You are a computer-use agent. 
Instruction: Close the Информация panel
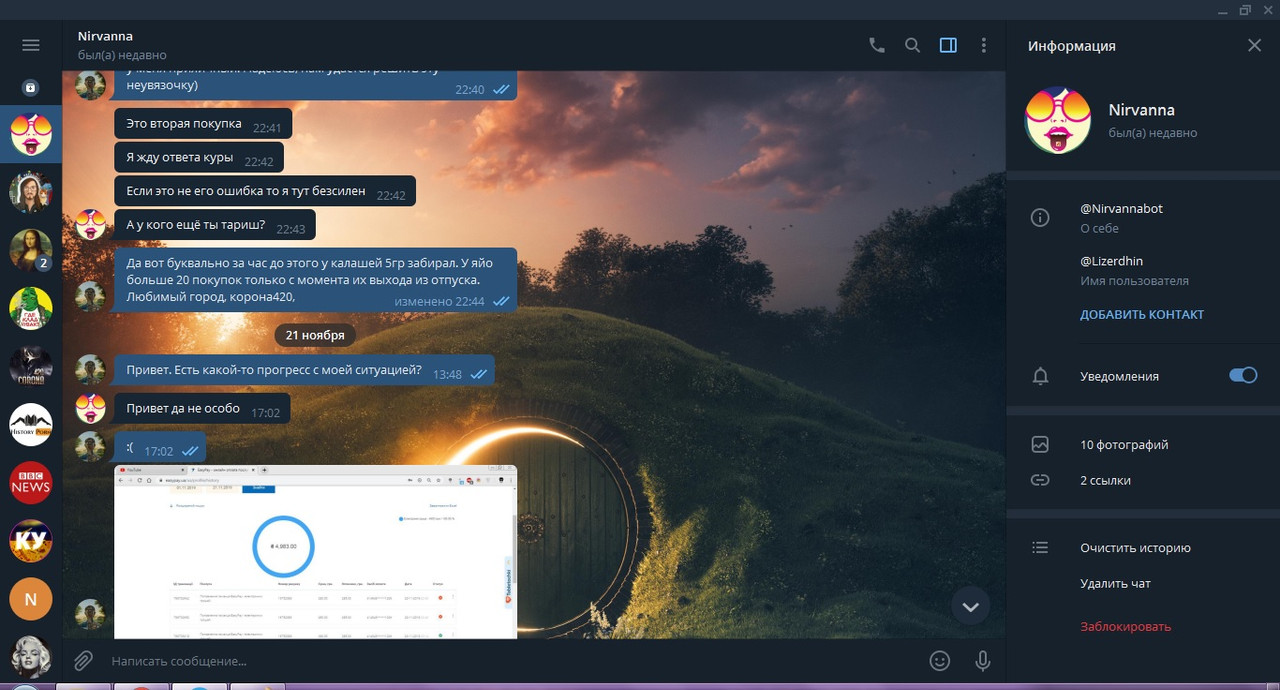pos(1255,45)
